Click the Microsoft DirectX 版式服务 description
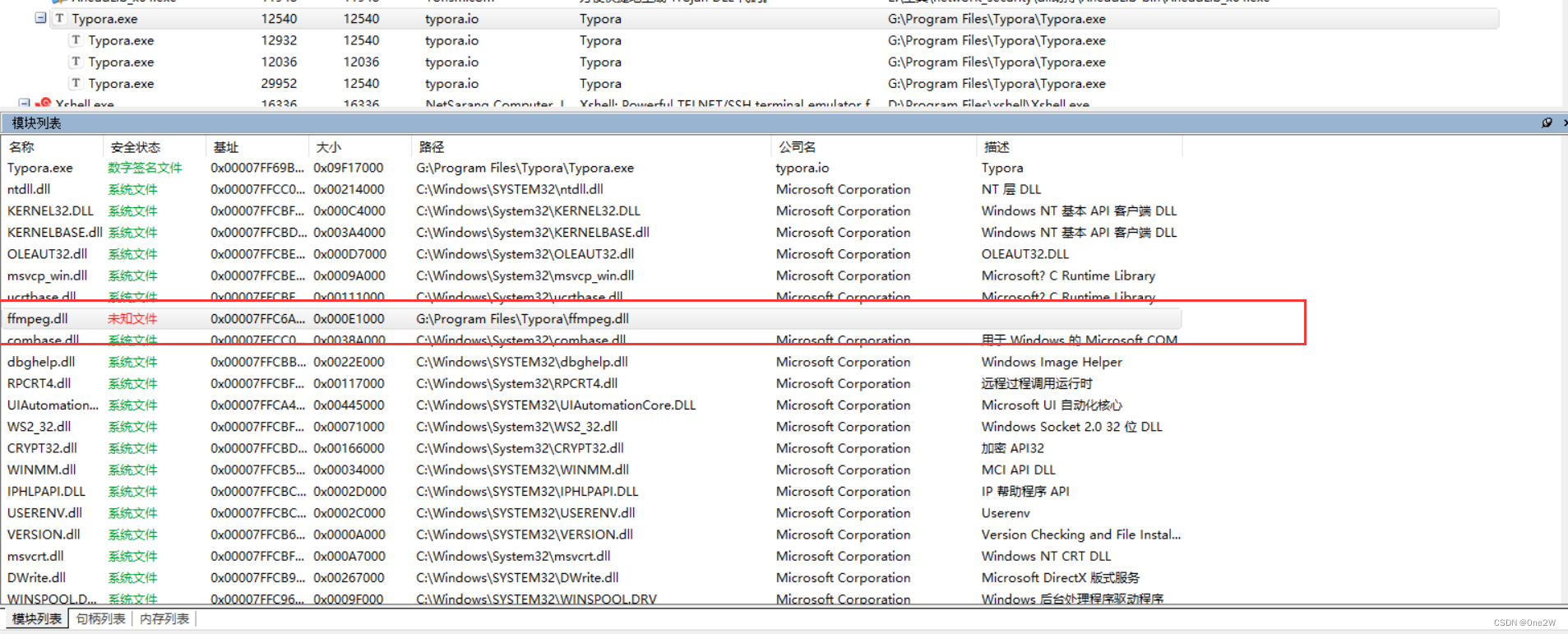Screen dimensions: 1568x634 [1061, 577]
